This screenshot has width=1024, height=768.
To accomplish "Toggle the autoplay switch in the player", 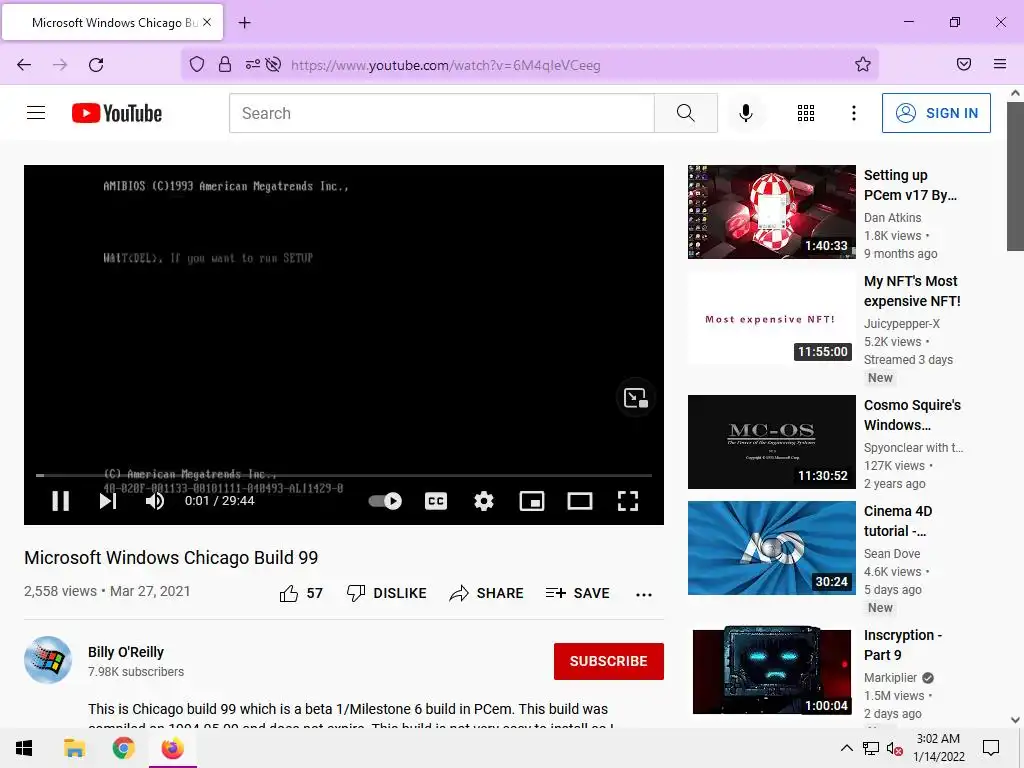I will coord(385,501).
